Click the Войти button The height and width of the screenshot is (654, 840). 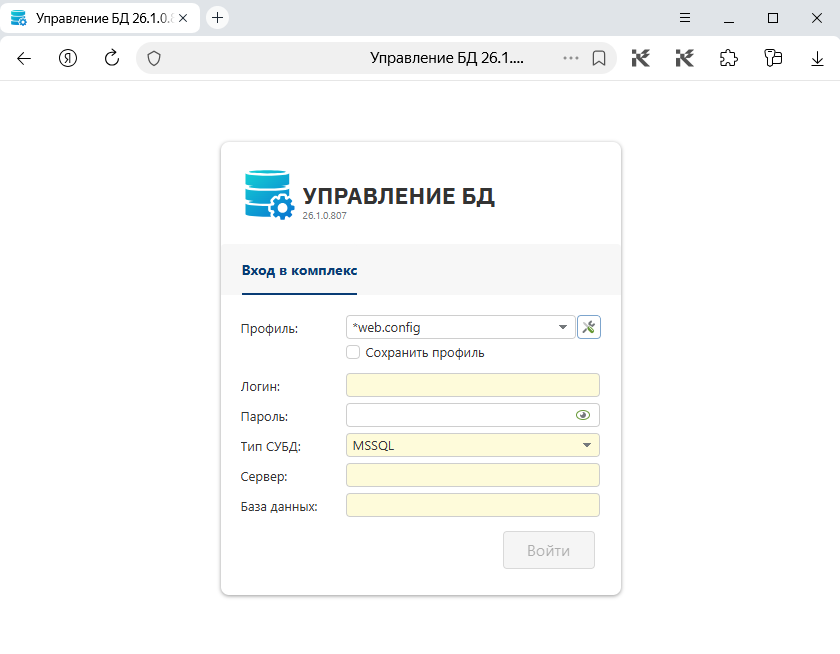[549, 550]
